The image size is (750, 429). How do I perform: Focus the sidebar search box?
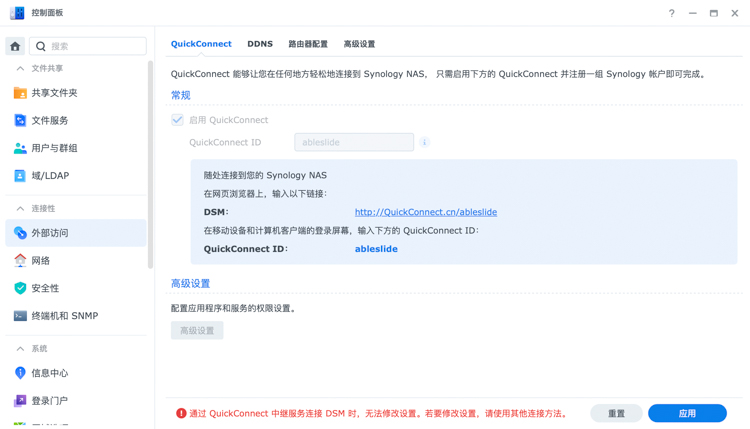coord(88,46)
